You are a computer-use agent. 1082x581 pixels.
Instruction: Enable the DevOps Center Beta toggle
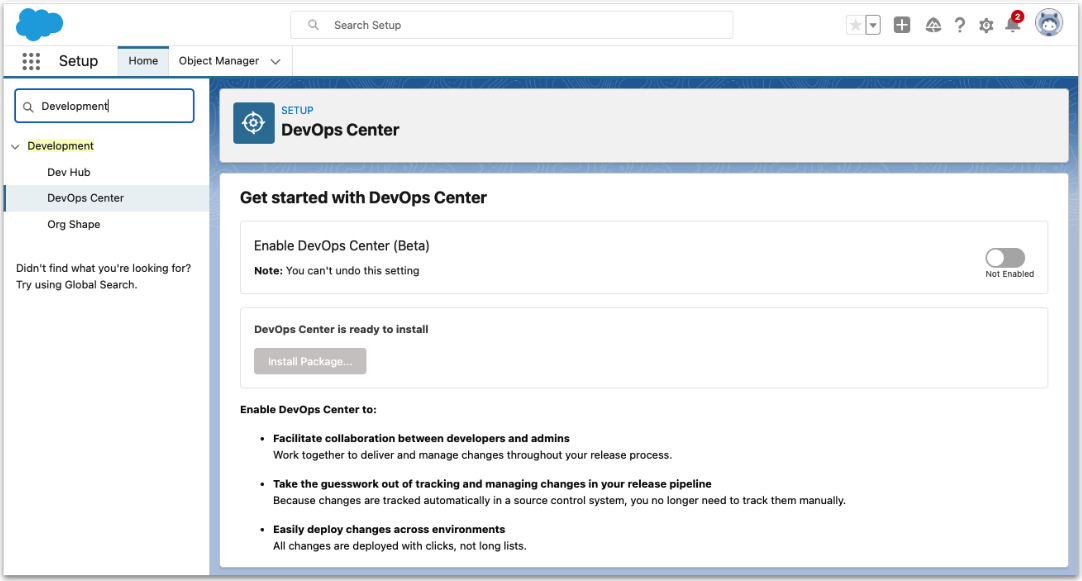click(1004, 257)
